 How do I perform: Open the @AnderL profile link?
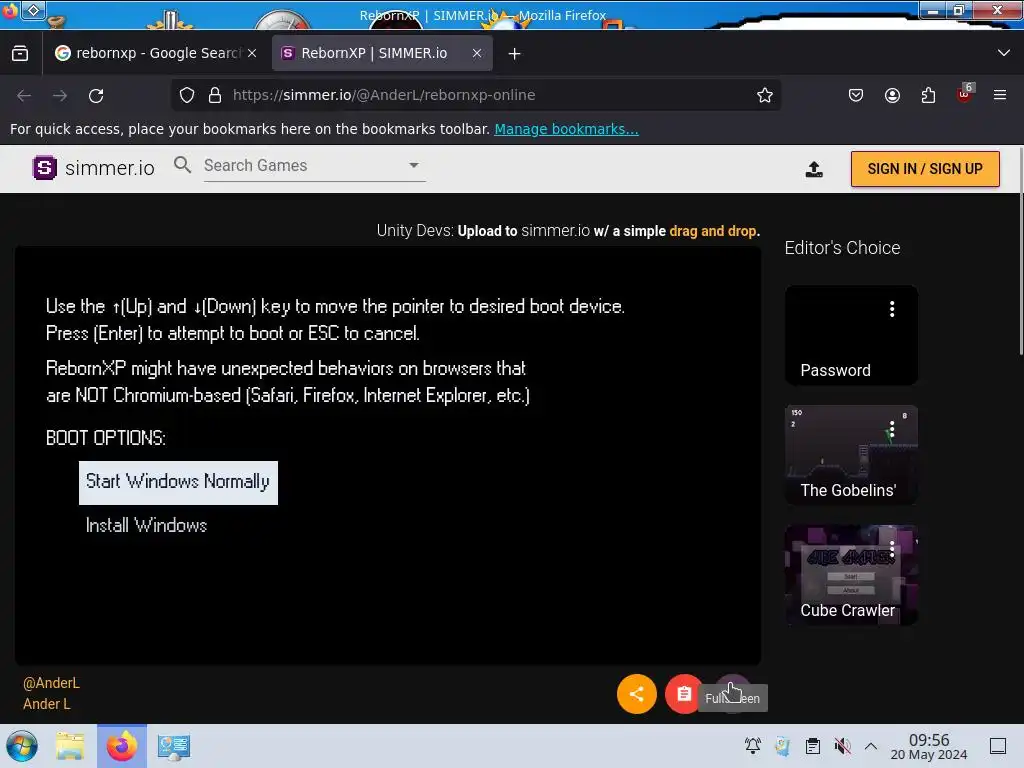[51, 683]
